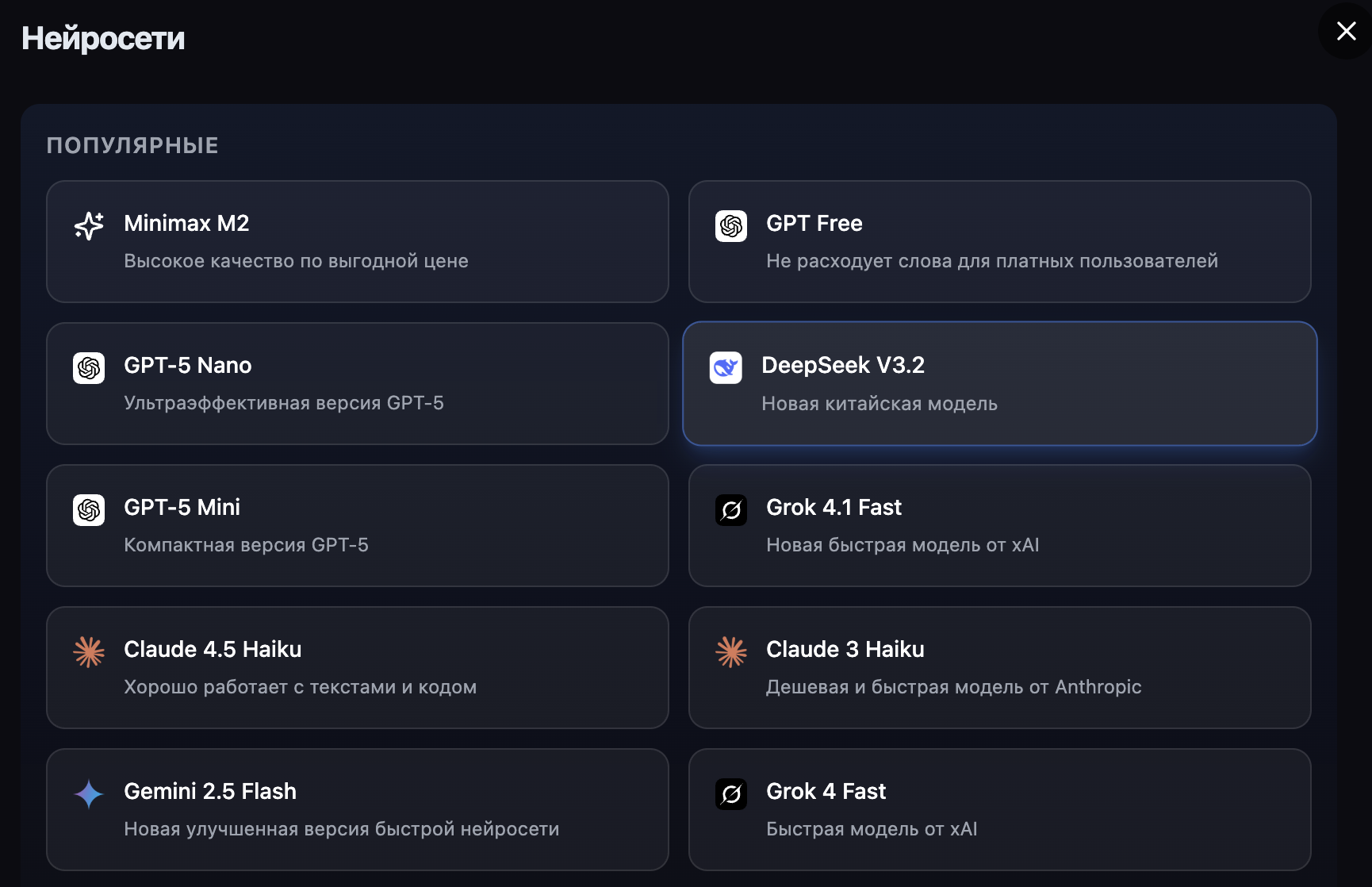The image size is (1372, 887).
Task: Click the GPT-5 Nano OpenAI icon
Action: point(89,368)
